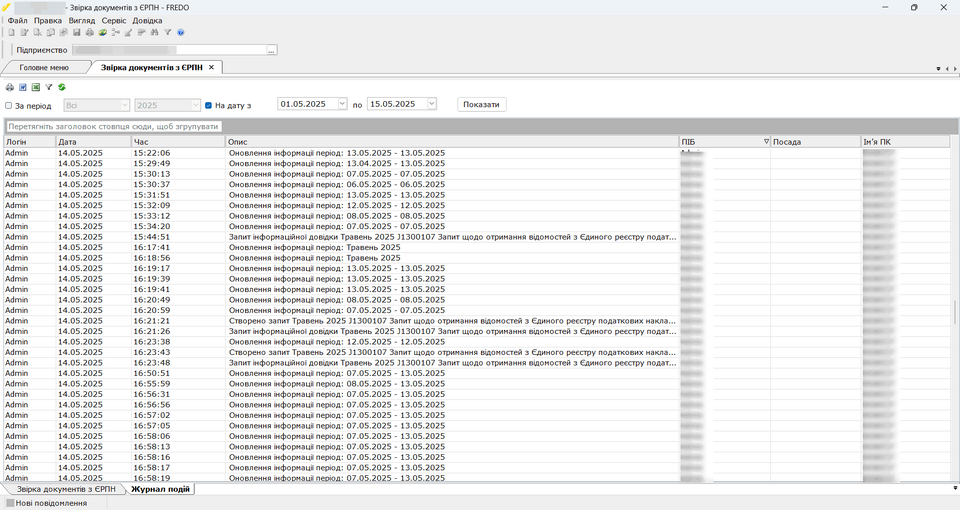Screen dimensions: 960x510
Task: Refresh the log using green arrows icon
Action: pyautogui.click(x=62, y=87)
